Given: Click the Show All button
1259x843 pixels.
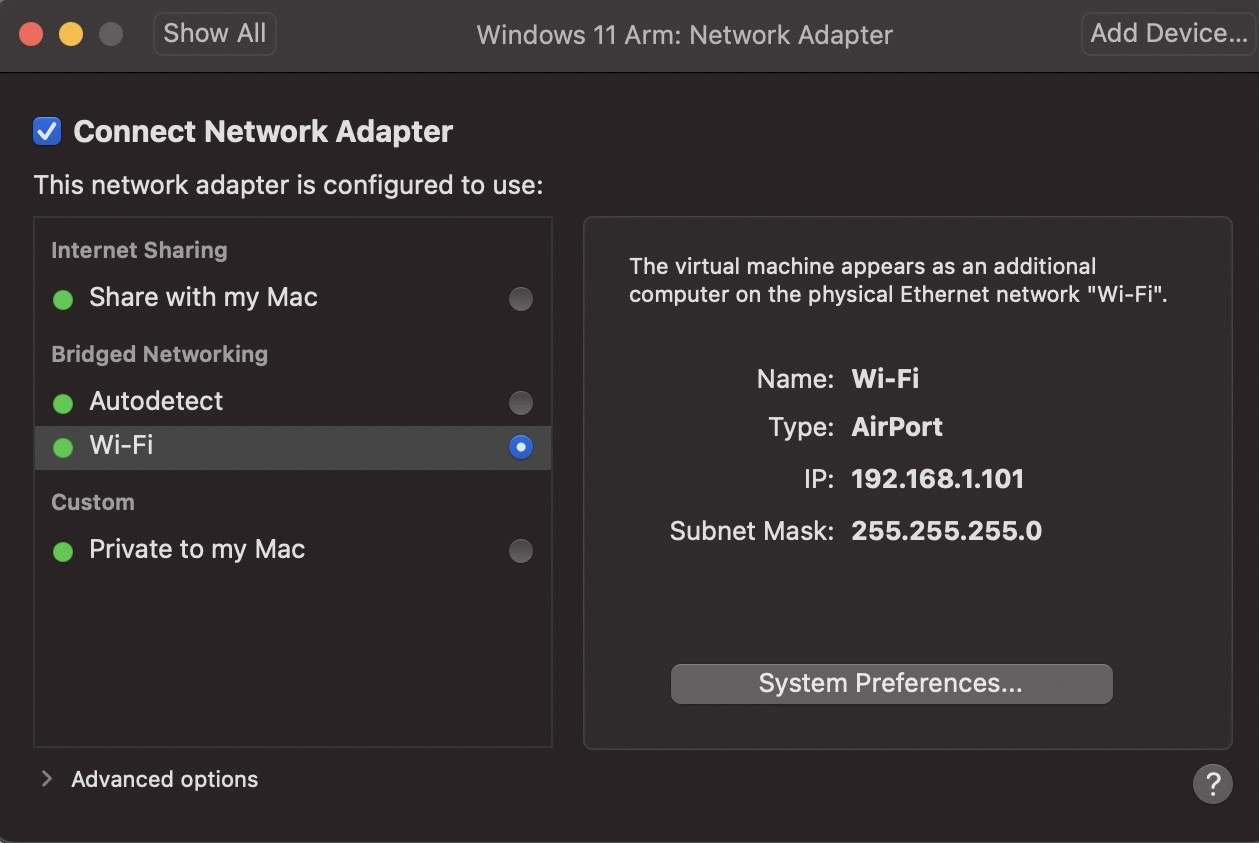Looking at the screenshot, I should click(x=214, y=33).
